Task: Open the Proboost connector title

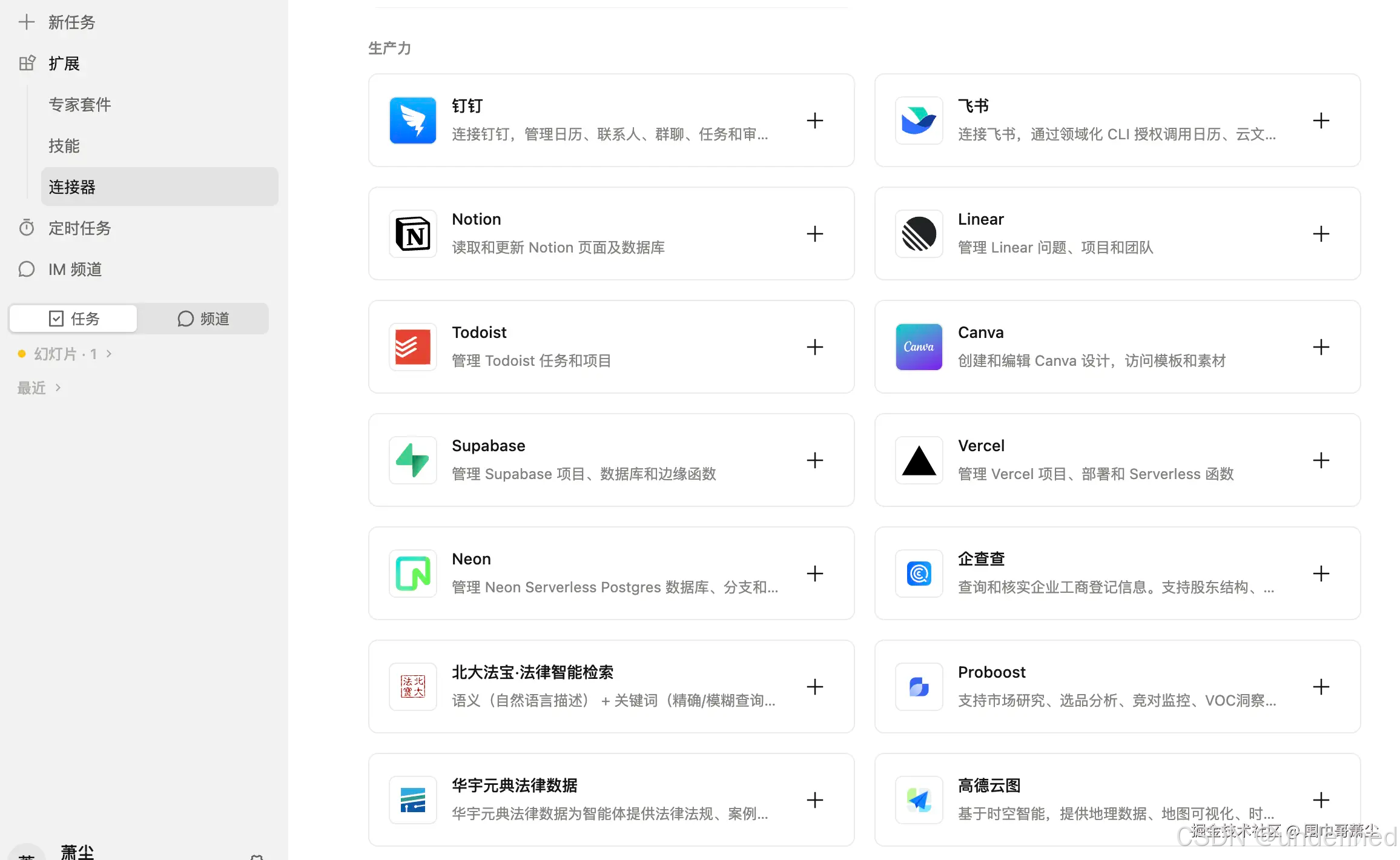Action: coord(992,672)
